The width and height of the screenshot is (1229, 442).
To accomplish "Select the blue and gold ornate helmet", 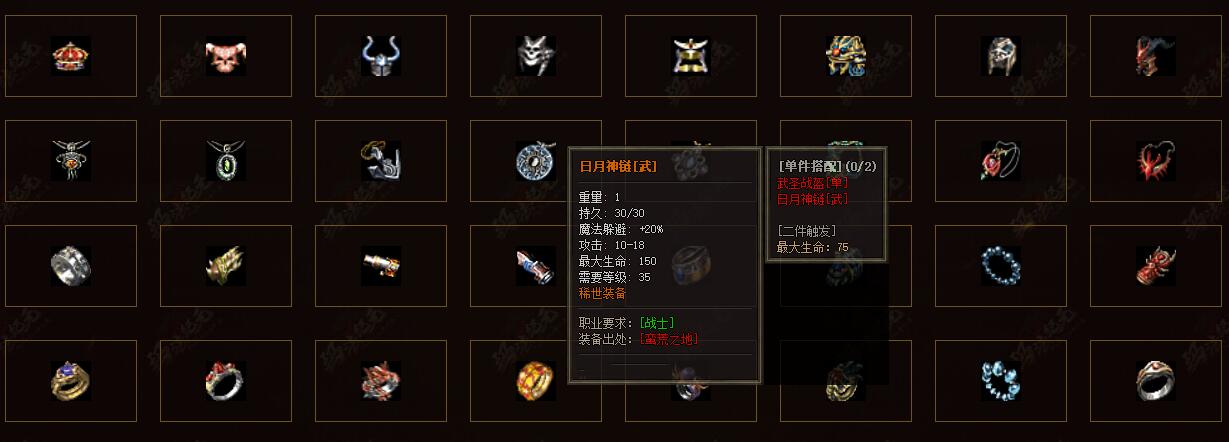I will coord(846,56).
